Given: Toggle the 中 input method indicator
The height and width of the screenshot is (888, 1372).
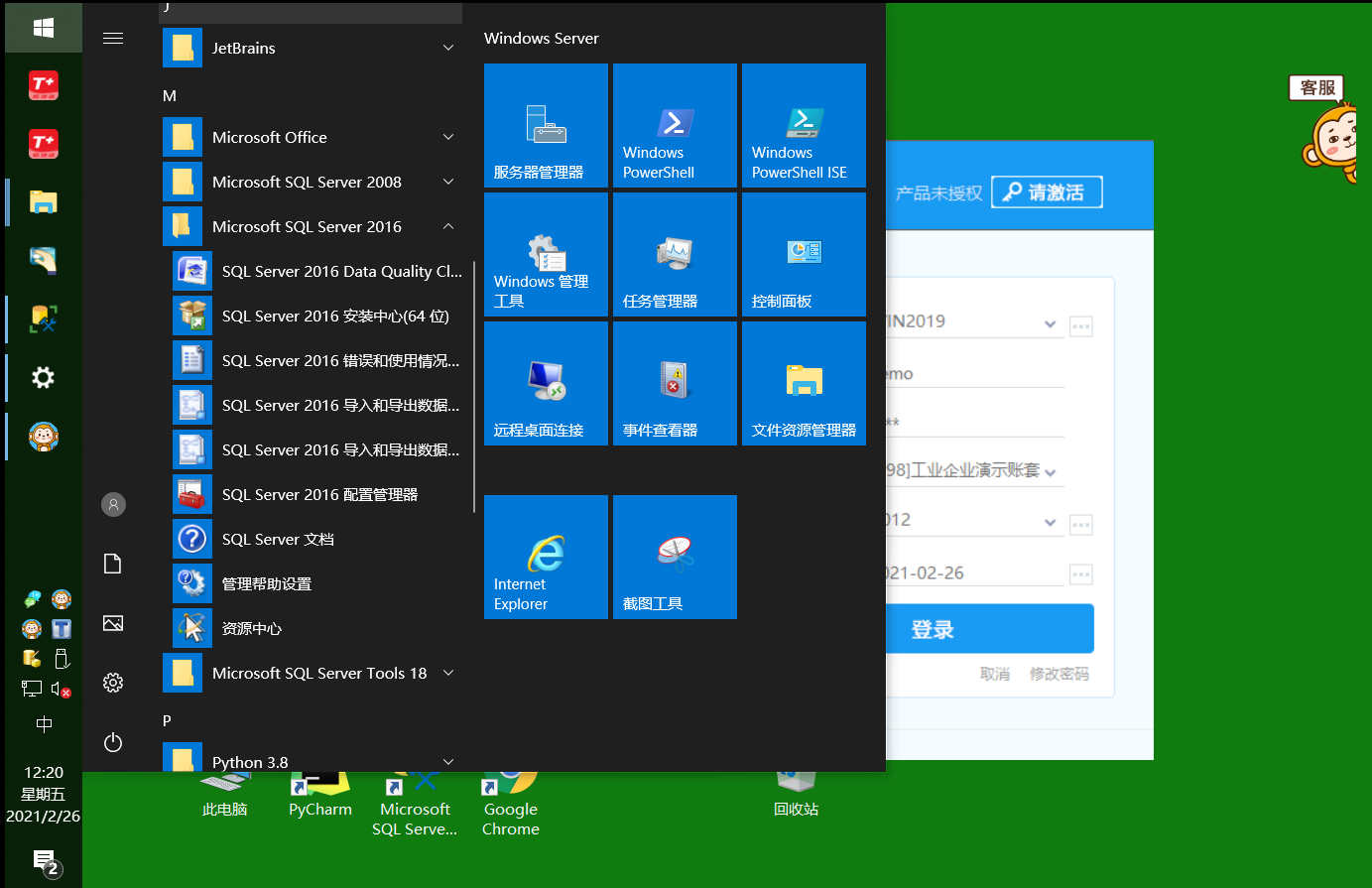Looking at the screenshot, I should pos(44,724).
